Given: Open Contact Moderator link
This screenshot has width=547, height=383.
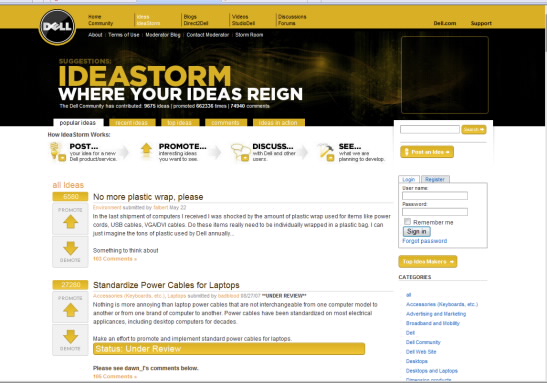Looking at the screenshot, I should [208, 35].
